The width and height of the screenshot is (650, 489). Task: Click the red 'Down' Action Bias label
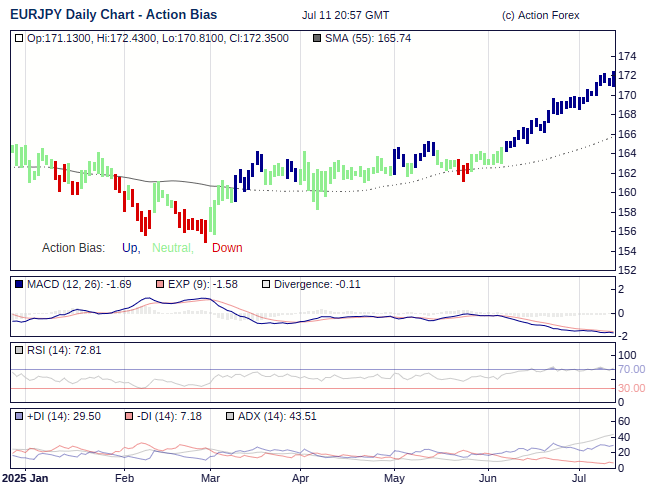coord(227,248)
